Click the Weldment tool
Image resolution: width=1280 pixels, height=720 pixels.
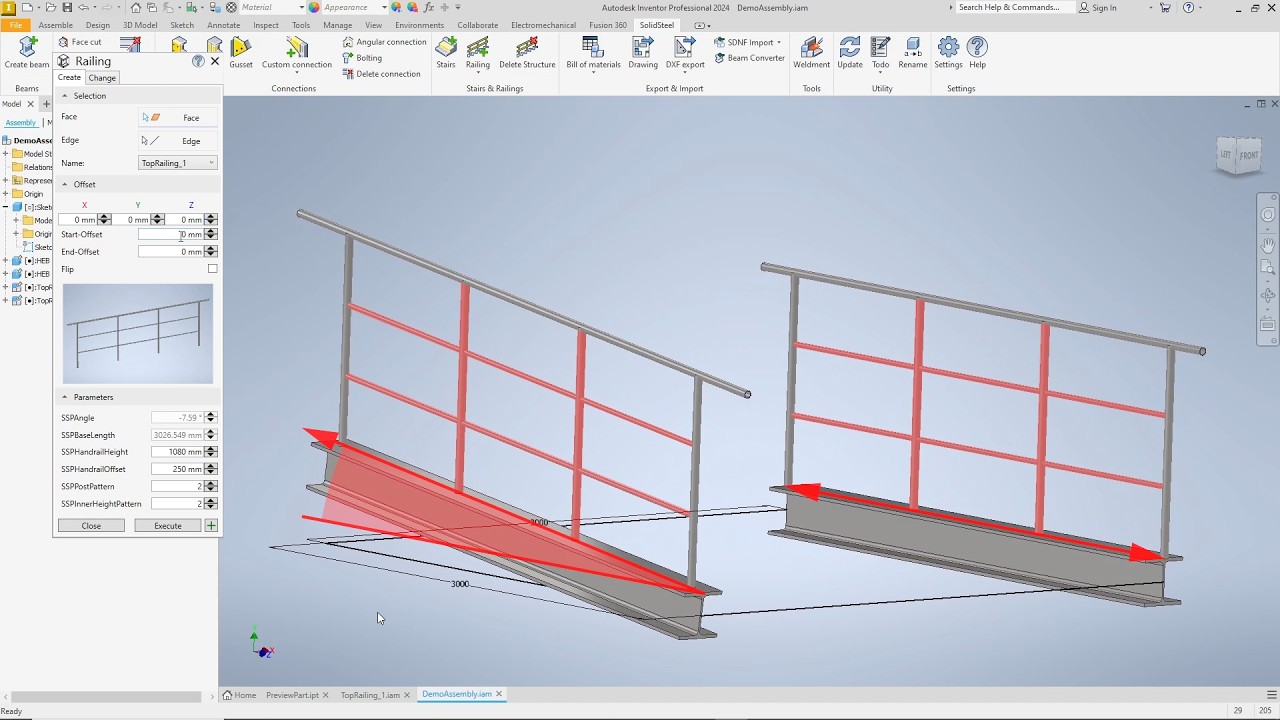pyautogui.click(x=811, y=53)
